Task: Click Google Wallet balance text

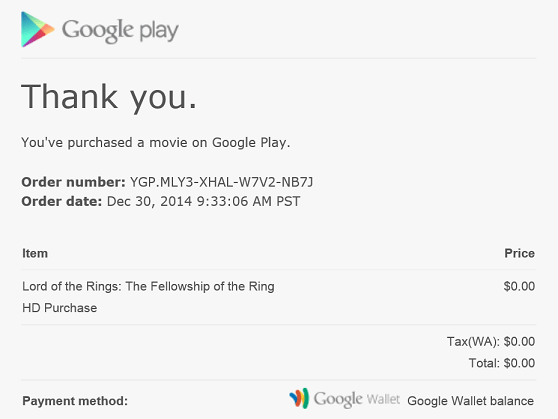Action: click(x=470, y=401)
